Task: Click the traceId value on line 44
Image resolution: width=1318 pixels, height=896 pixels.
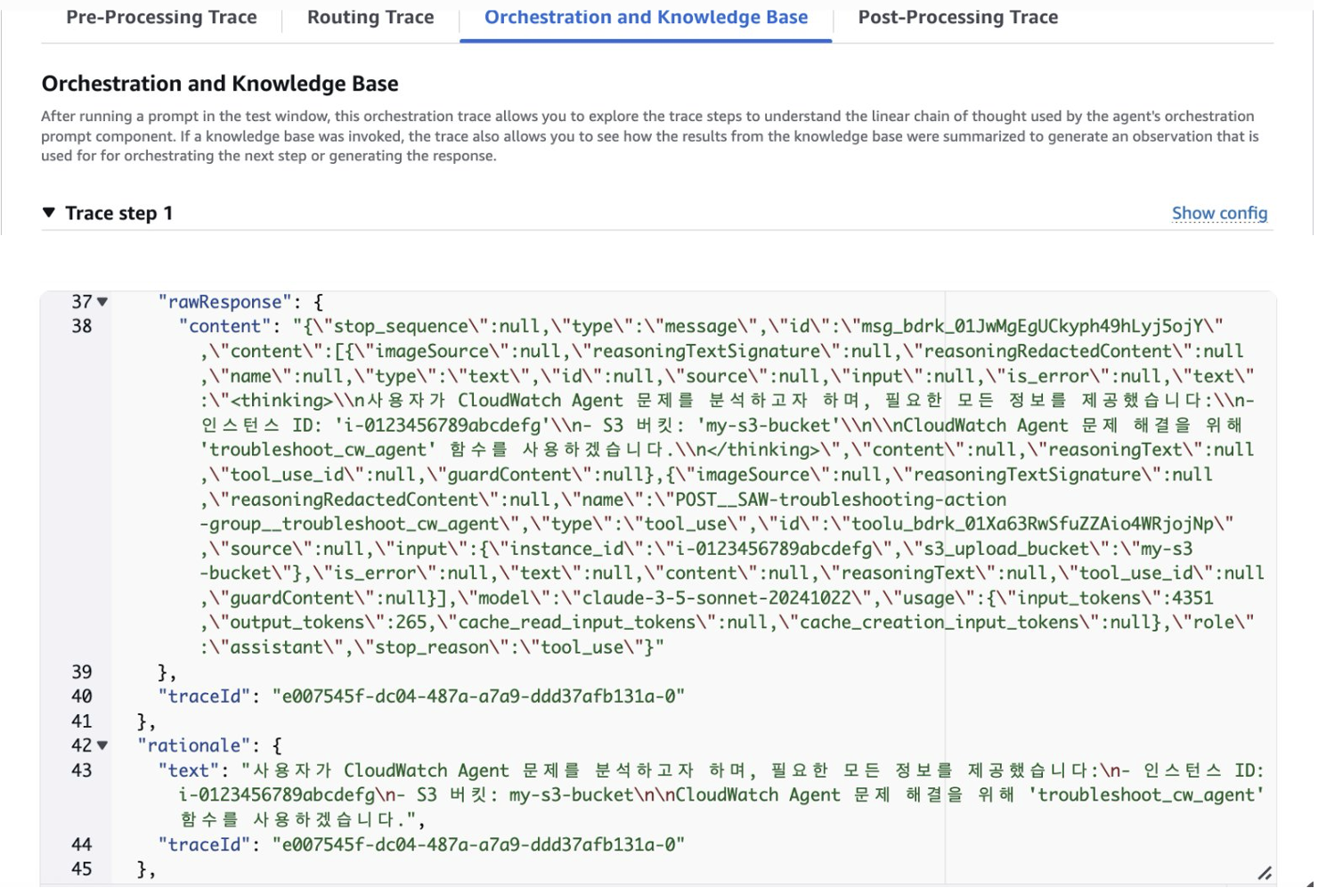Action: coord(478,844)
